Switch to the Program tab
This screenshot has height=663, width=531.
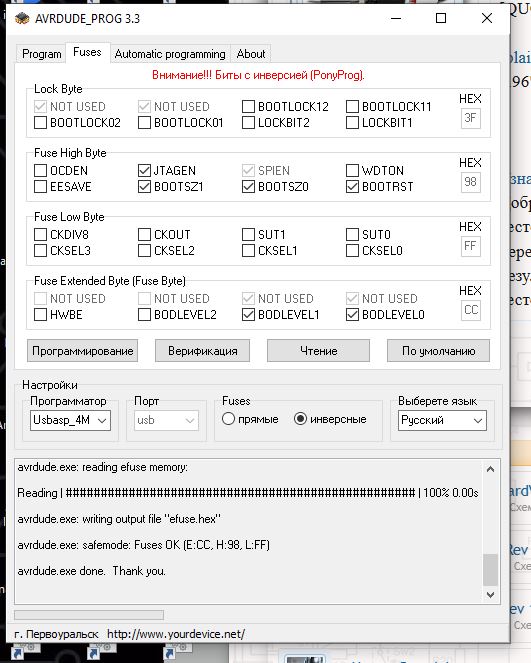[41, 54]
